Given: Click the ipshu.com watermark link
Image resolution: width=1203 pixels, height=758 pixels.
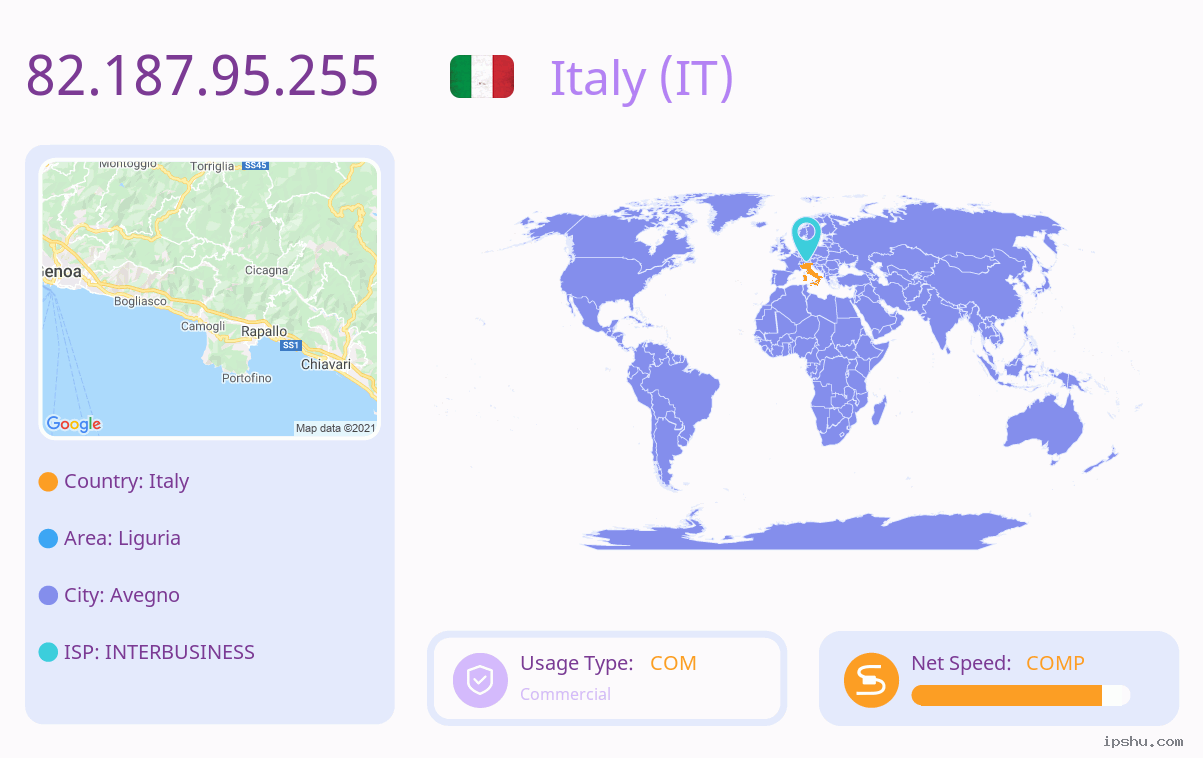Looking at the screenshot, I should [1143, 741].
